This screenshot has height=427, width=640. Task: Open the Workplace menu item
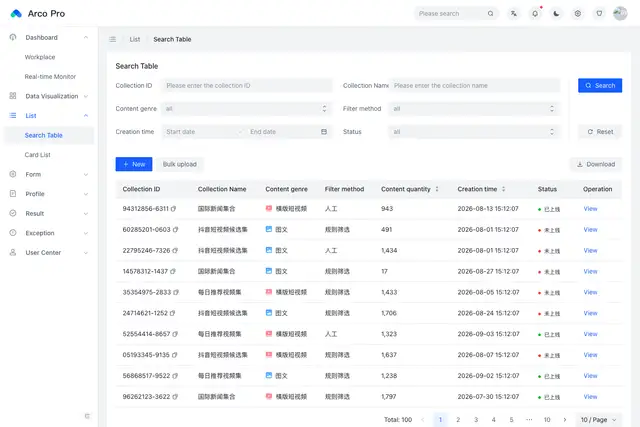[x=40, y=57]
